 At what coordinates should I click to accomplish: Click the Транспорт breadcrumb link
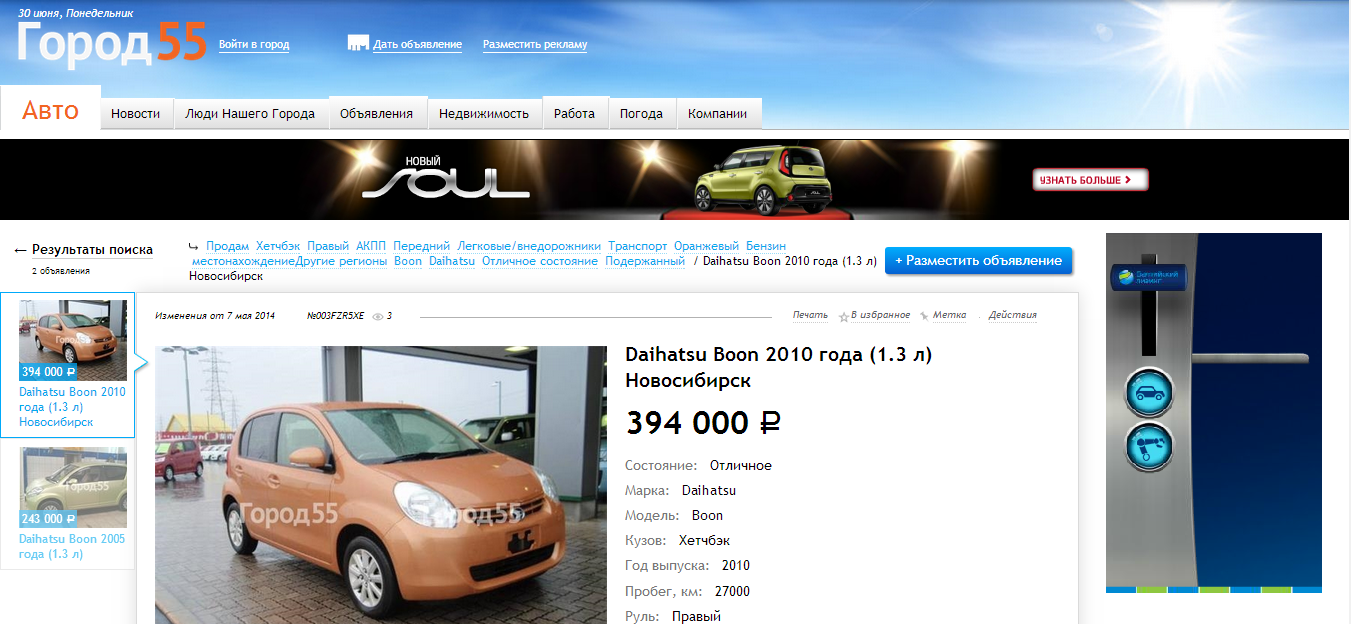(x=637, y=246)
